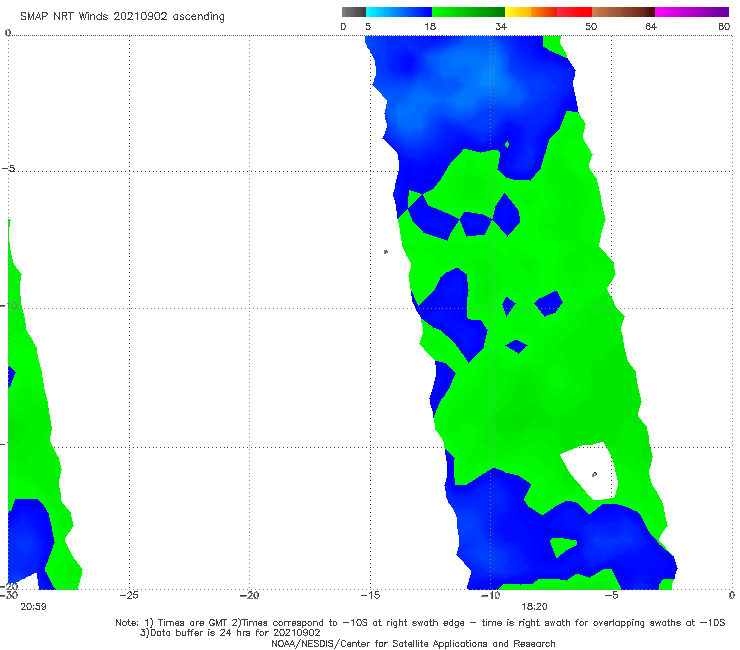
Task: Click the colorbar label 50
Action: click(591, 27)
